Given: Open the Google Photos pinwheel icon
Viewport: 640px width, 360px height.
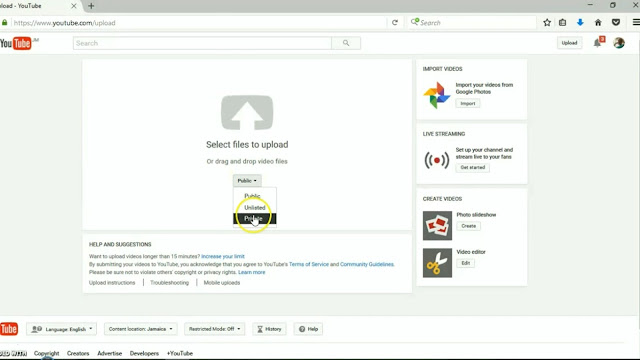Looking at the screenshot, I should pyautogui.click(x=437, y=95).
